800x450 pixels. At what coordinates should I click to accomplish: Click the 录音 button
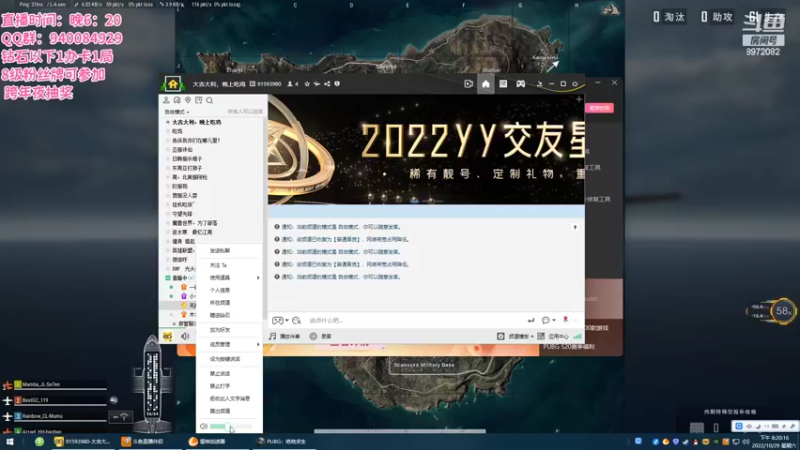pyautogui.click(x=321, y=336)
